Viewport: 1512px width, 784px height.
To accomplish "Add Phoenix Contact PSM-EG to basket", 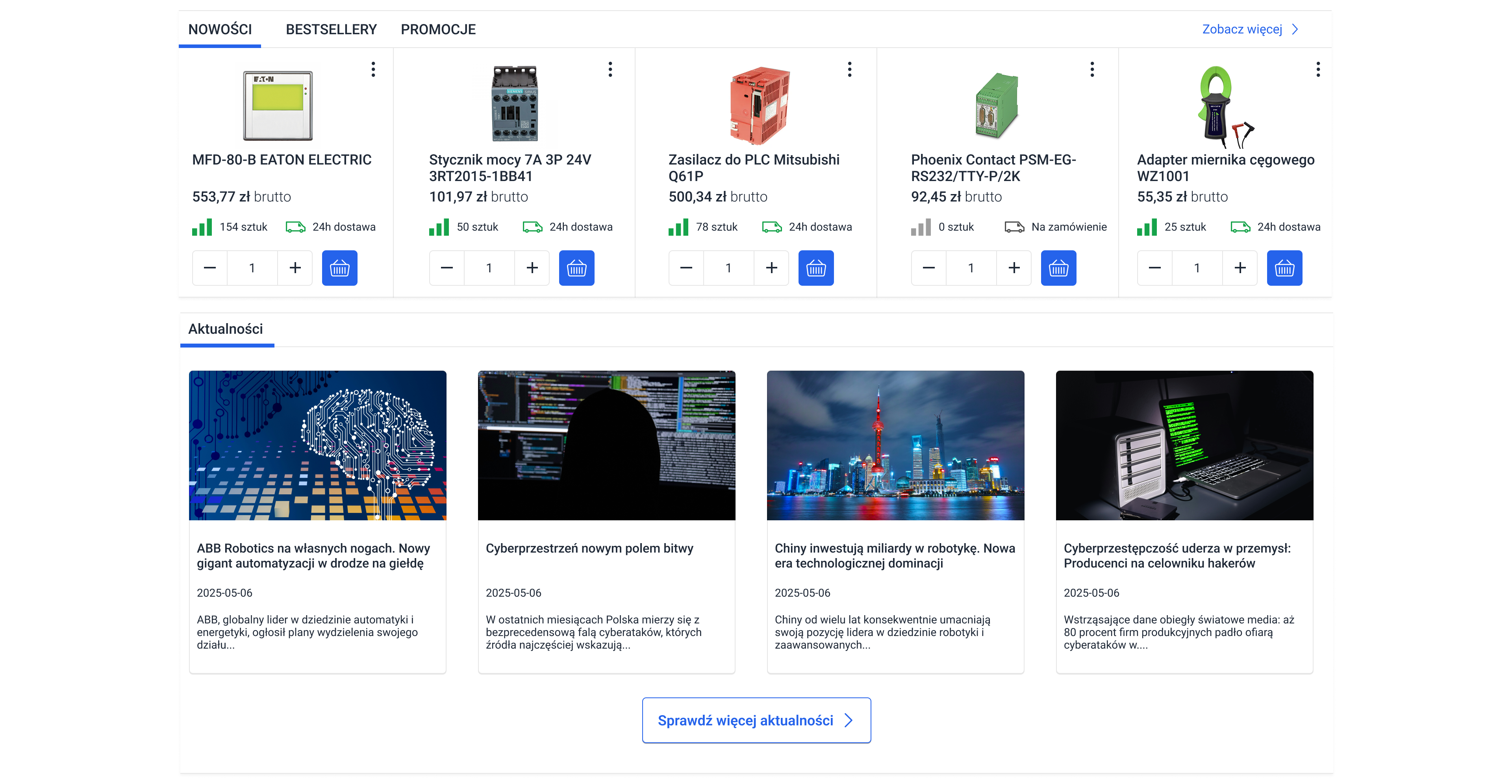I will click(1058, 268).
